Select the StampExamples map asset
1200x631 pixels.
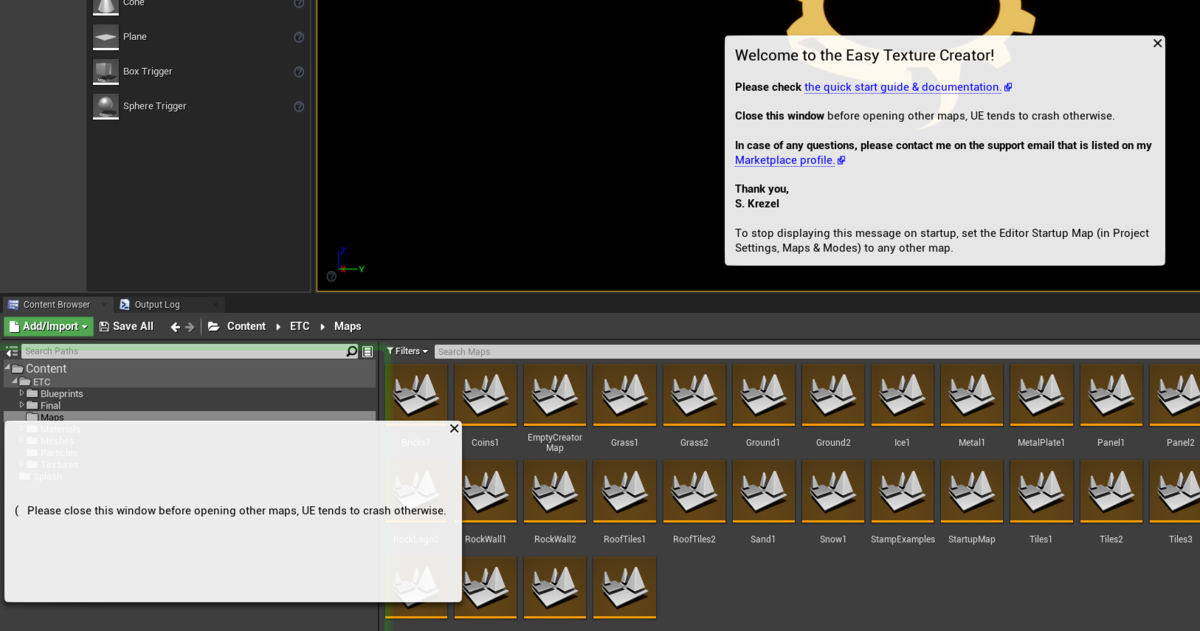tap(902, 502)
